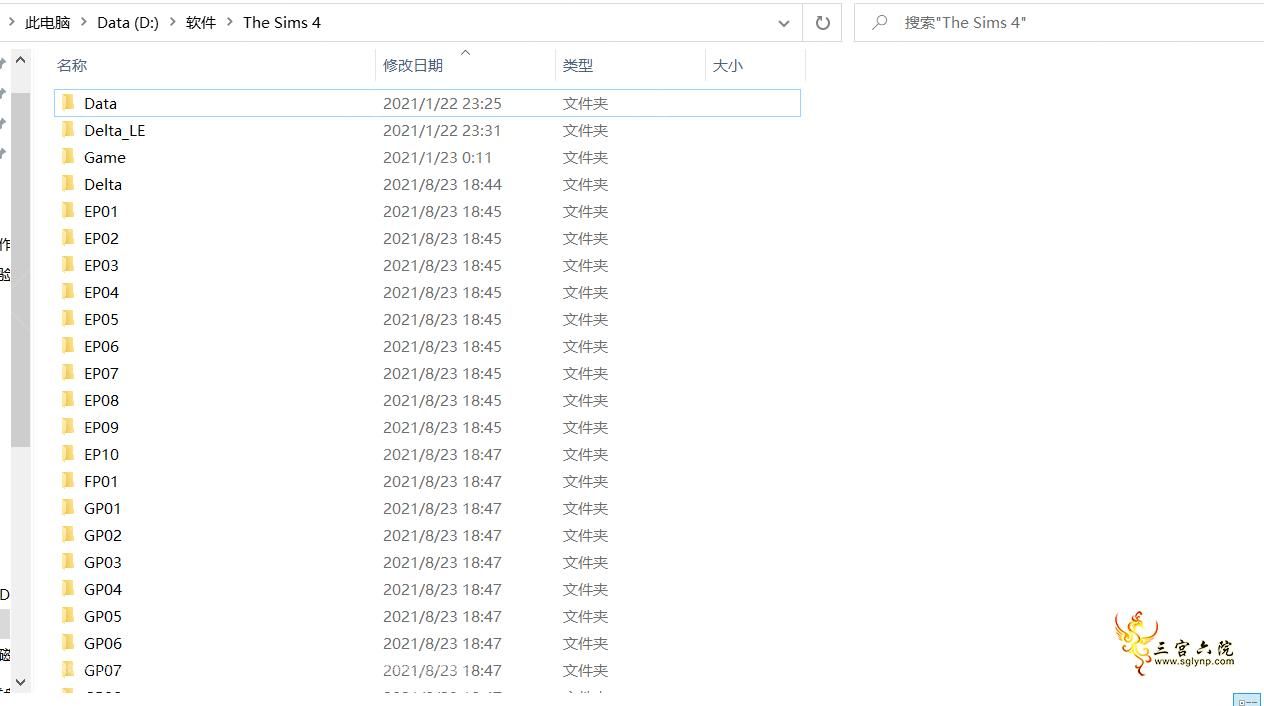This screenshot has height=706, width=1264.
Task: Click the Data folder icon
Action: 68,103
